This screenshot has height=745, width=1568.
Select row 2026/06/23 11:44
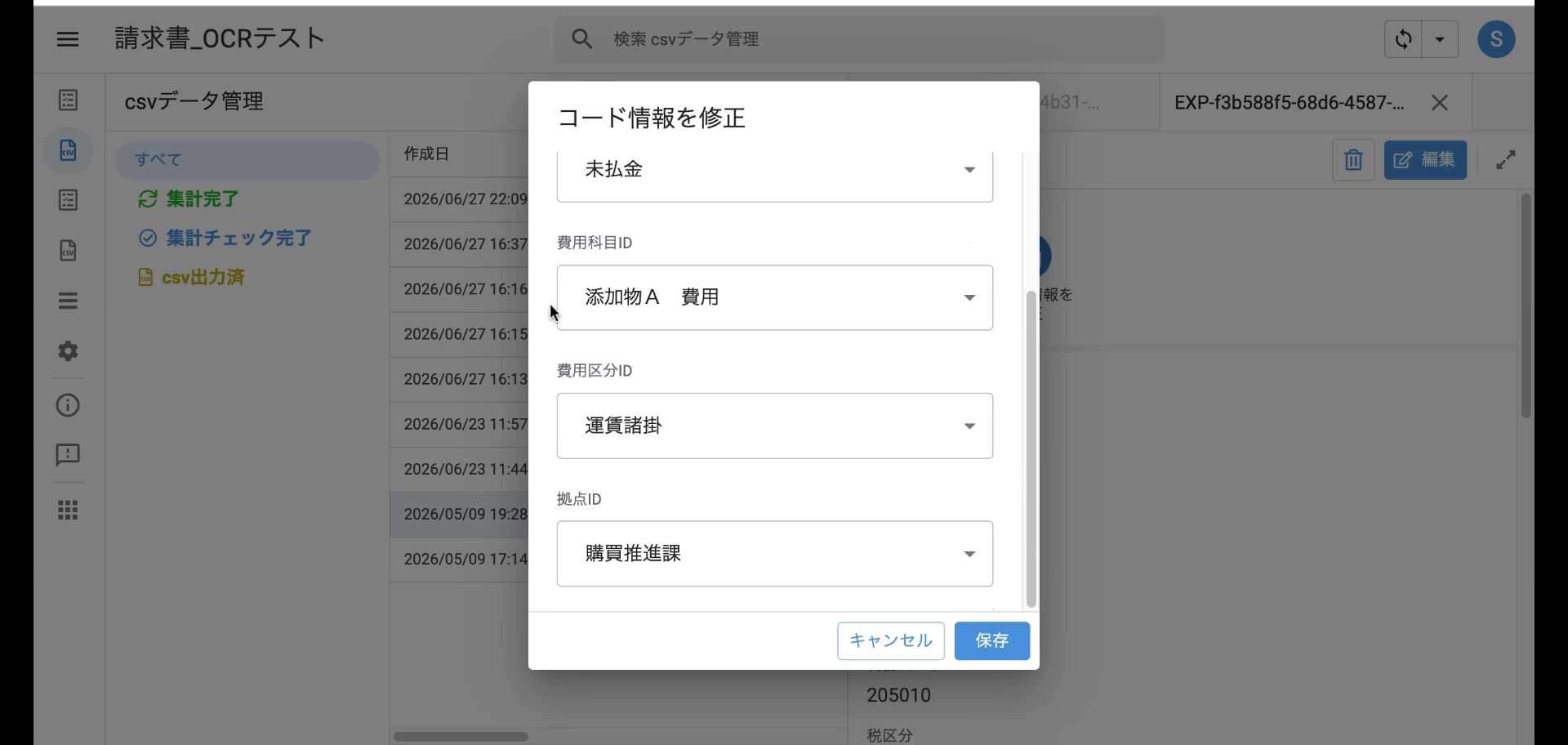pos(460,470)
